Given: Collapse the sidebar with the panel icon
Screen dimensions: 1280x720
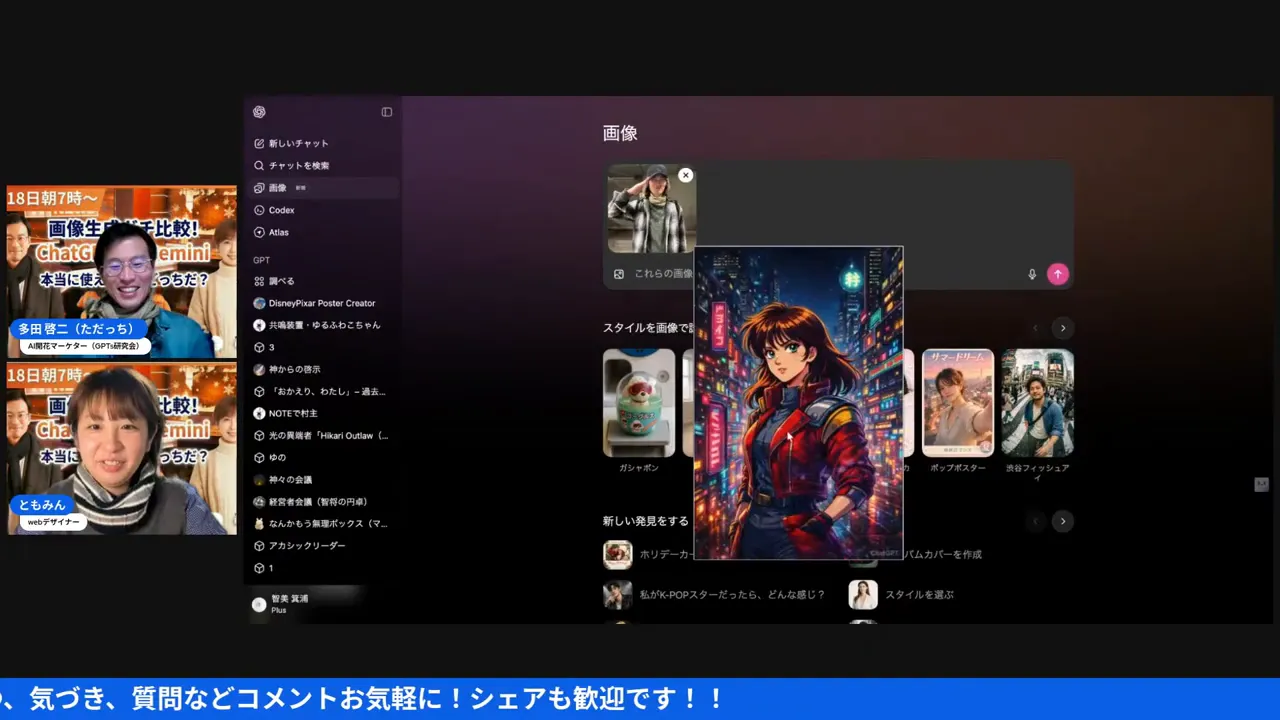Looking at the screenshot, I should (386, 112).
